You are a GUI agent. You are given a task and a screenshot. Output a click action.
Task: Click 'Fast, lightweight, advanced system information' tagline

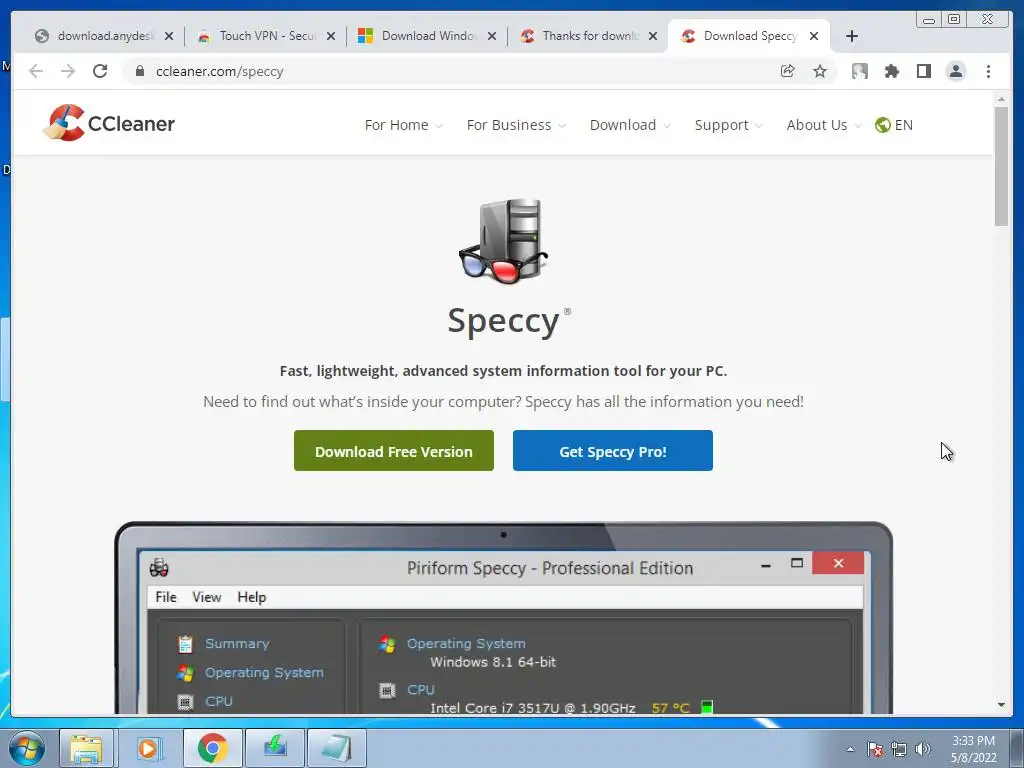[504, 371]
